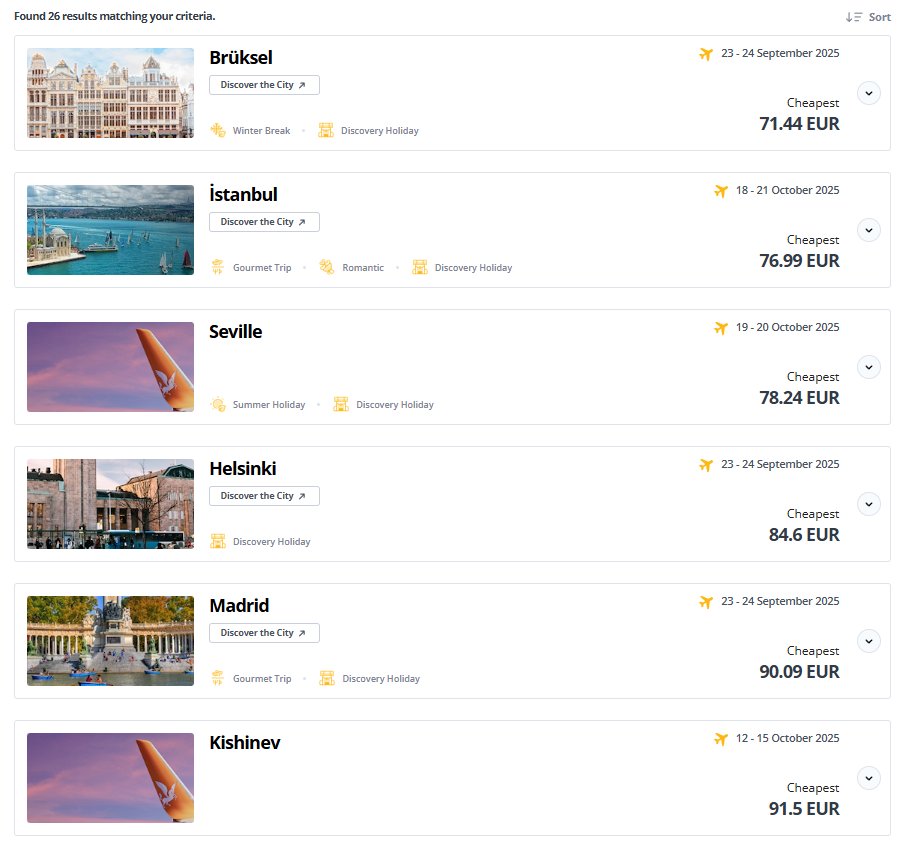Click the İstanbul Bosphorus thumbnail image

click(111, 230)
